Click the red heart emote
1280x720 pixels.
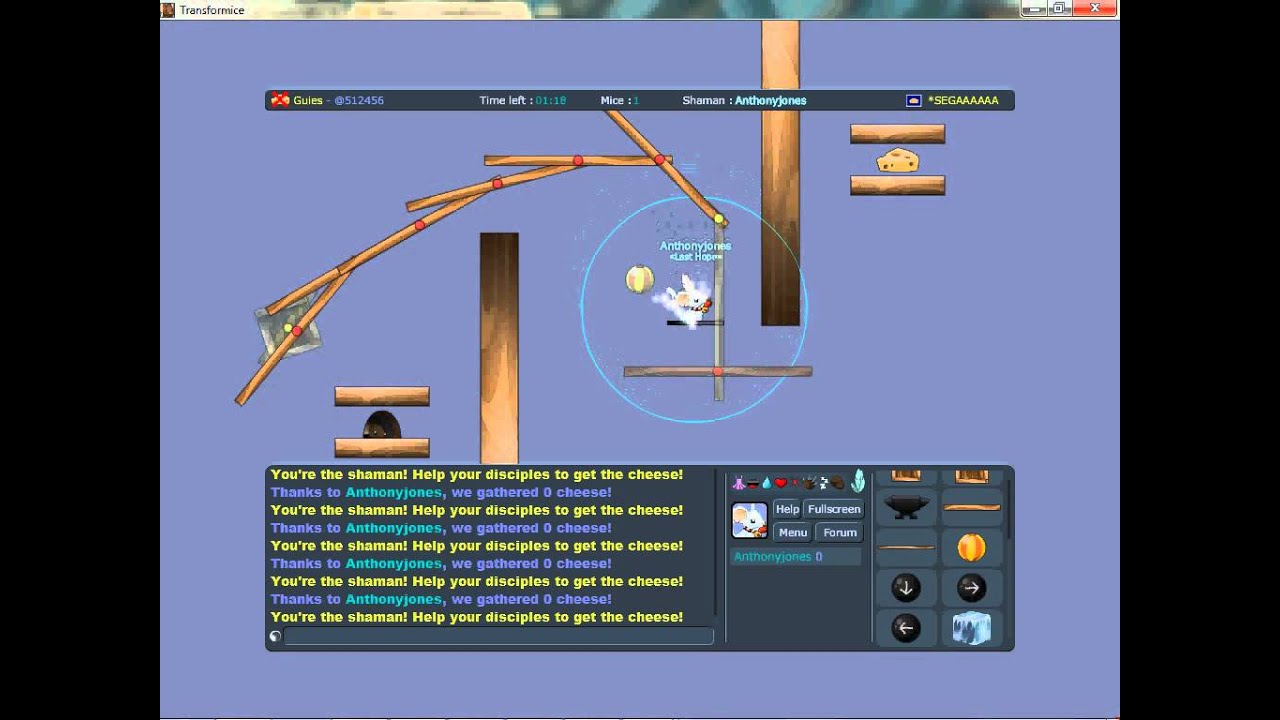coord(781,483)
